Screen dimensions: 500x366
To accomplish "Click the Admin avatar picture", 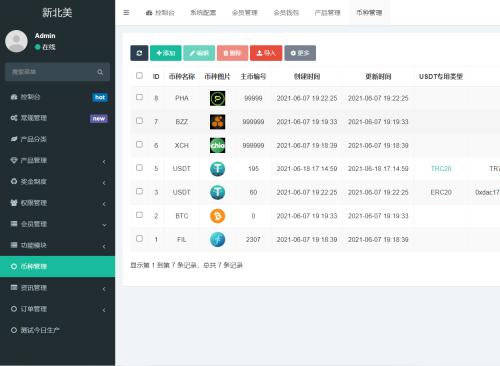I will point(16,41).
